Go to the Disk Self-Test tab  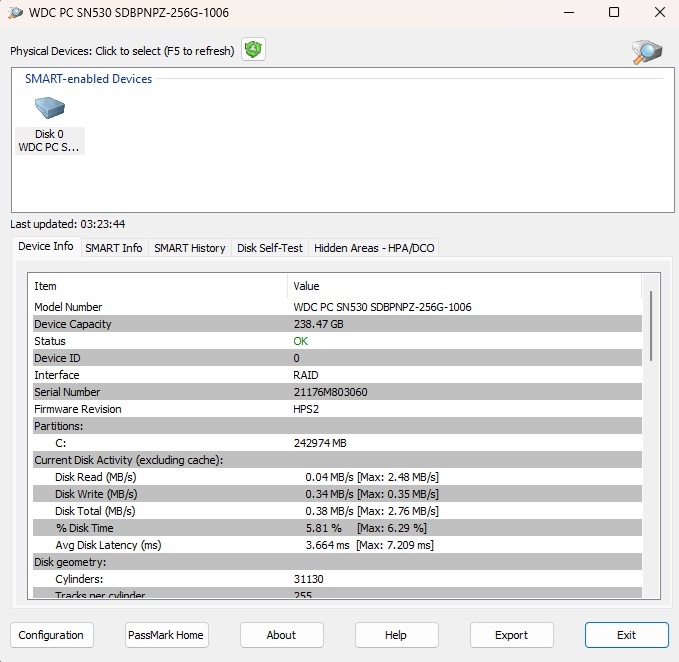pyautogui.click(x=269, y=248)
